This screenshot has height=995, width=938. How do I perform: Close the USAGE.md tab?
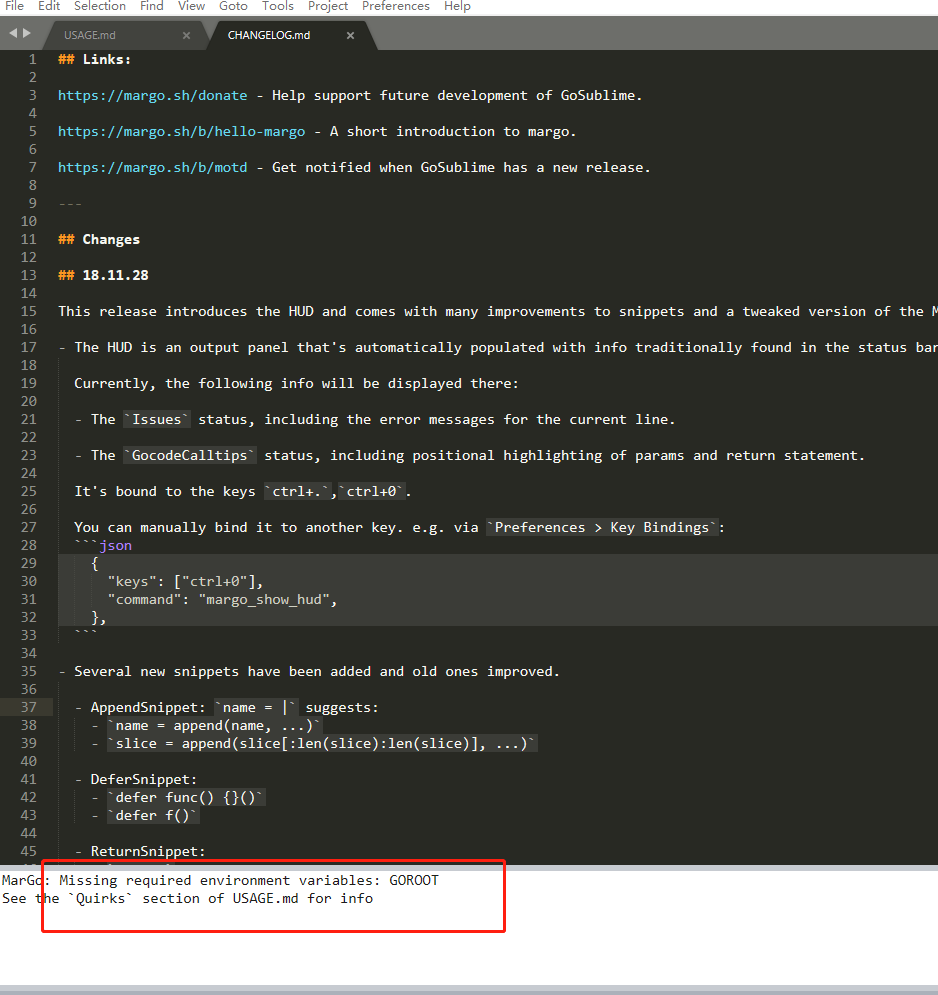[186, 36]
